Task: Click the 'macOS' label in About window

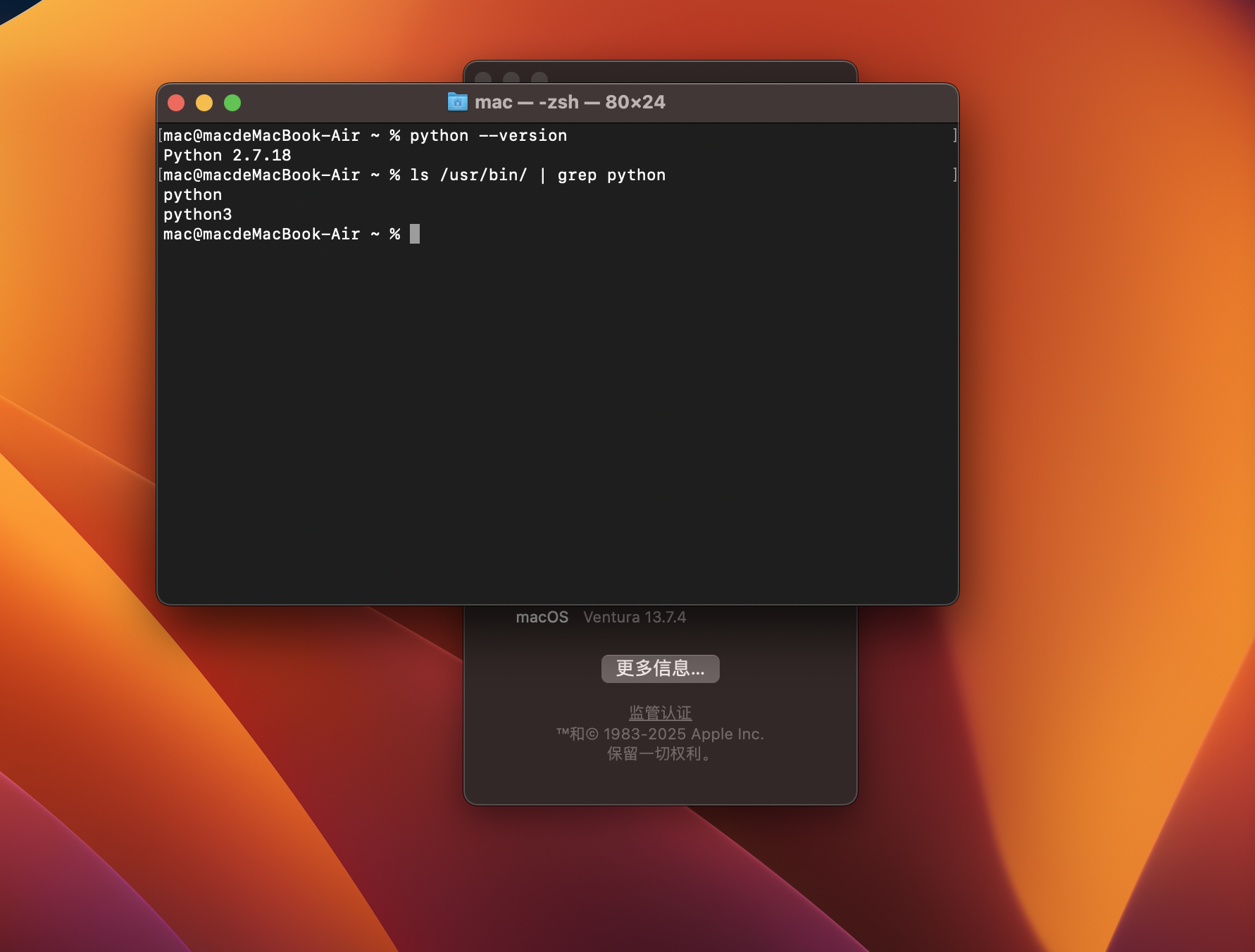Action: [542, 617]
